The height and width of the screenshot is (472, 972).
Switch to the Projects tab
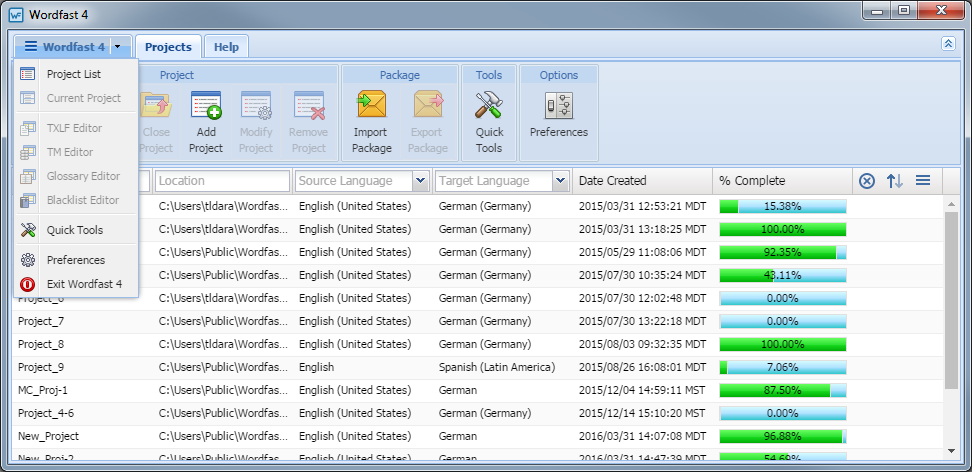click(168, 47)
